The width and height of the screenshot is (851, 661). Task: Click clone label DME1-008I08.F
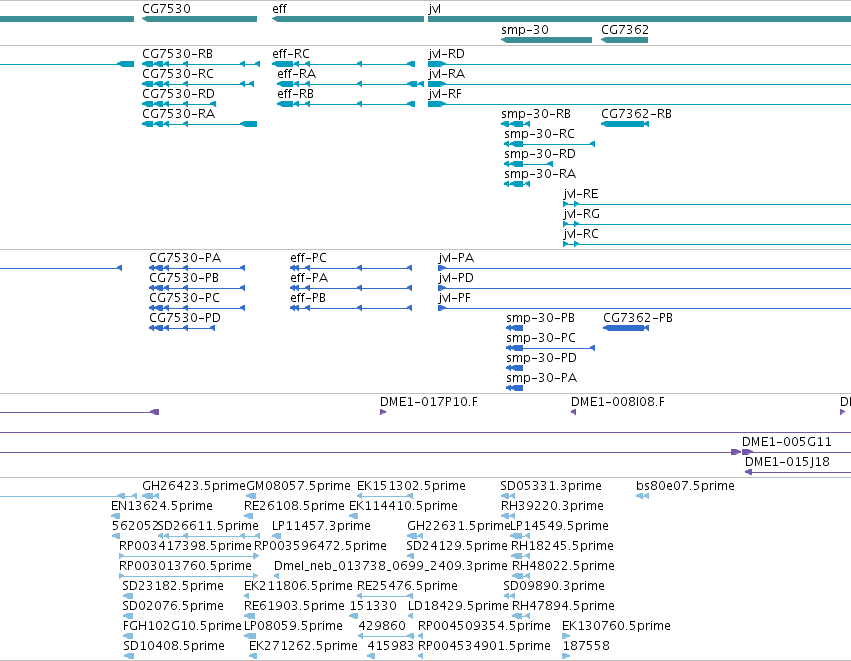[x=618, y=402]
